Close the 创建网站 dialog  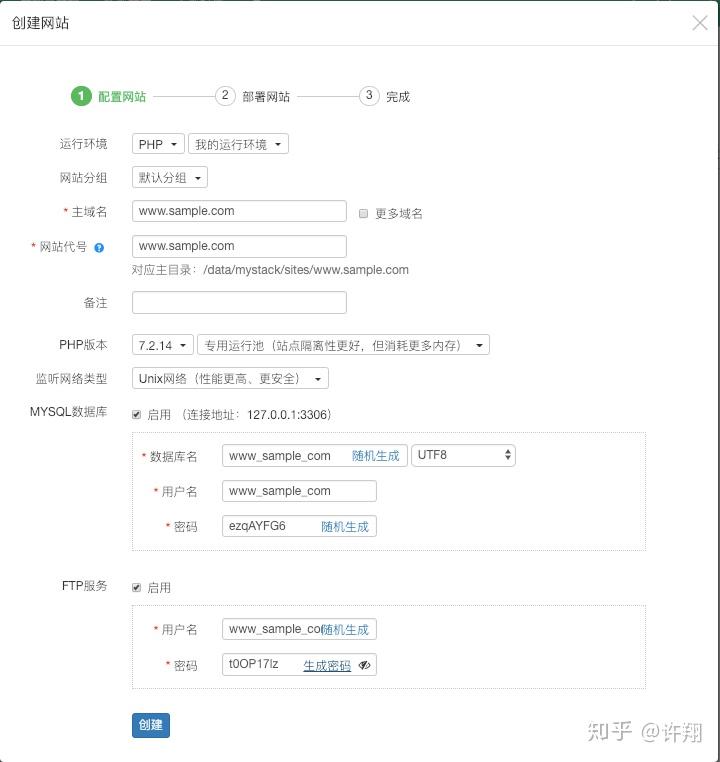(700, 23)
